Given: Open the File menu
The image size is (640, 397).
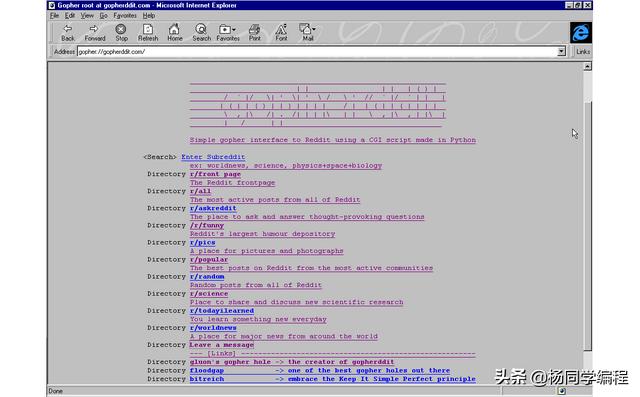Looking at the screenshot, I should tap(54, 16).
